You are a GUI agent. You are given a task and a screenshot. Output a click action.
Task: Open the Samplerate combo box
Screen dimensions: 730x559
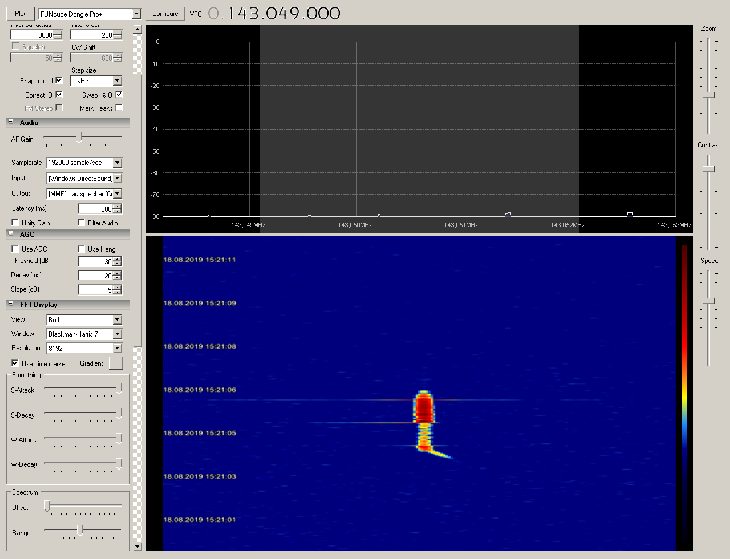[117, 162]
